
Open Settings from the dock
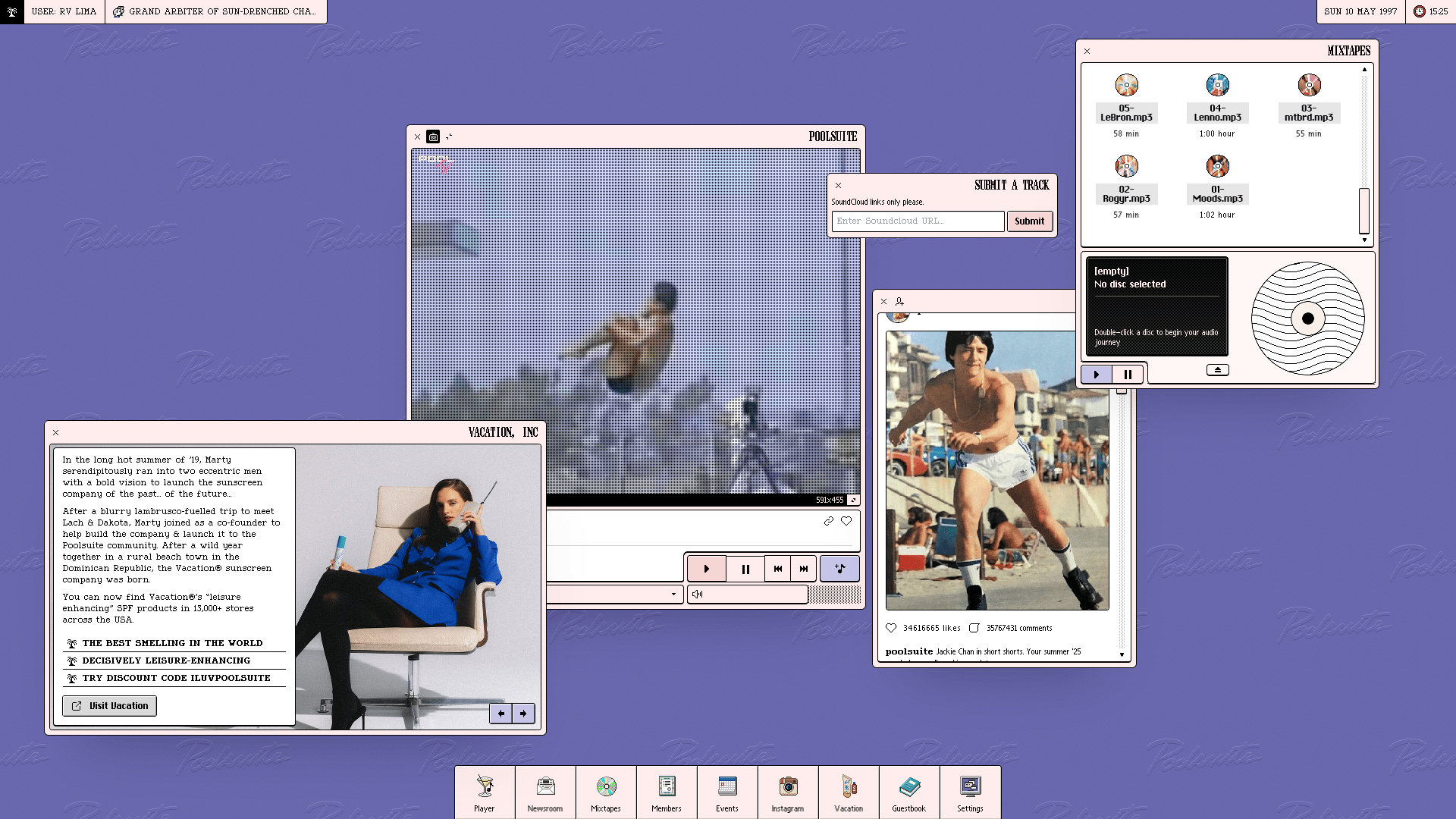tap(970, 793)
